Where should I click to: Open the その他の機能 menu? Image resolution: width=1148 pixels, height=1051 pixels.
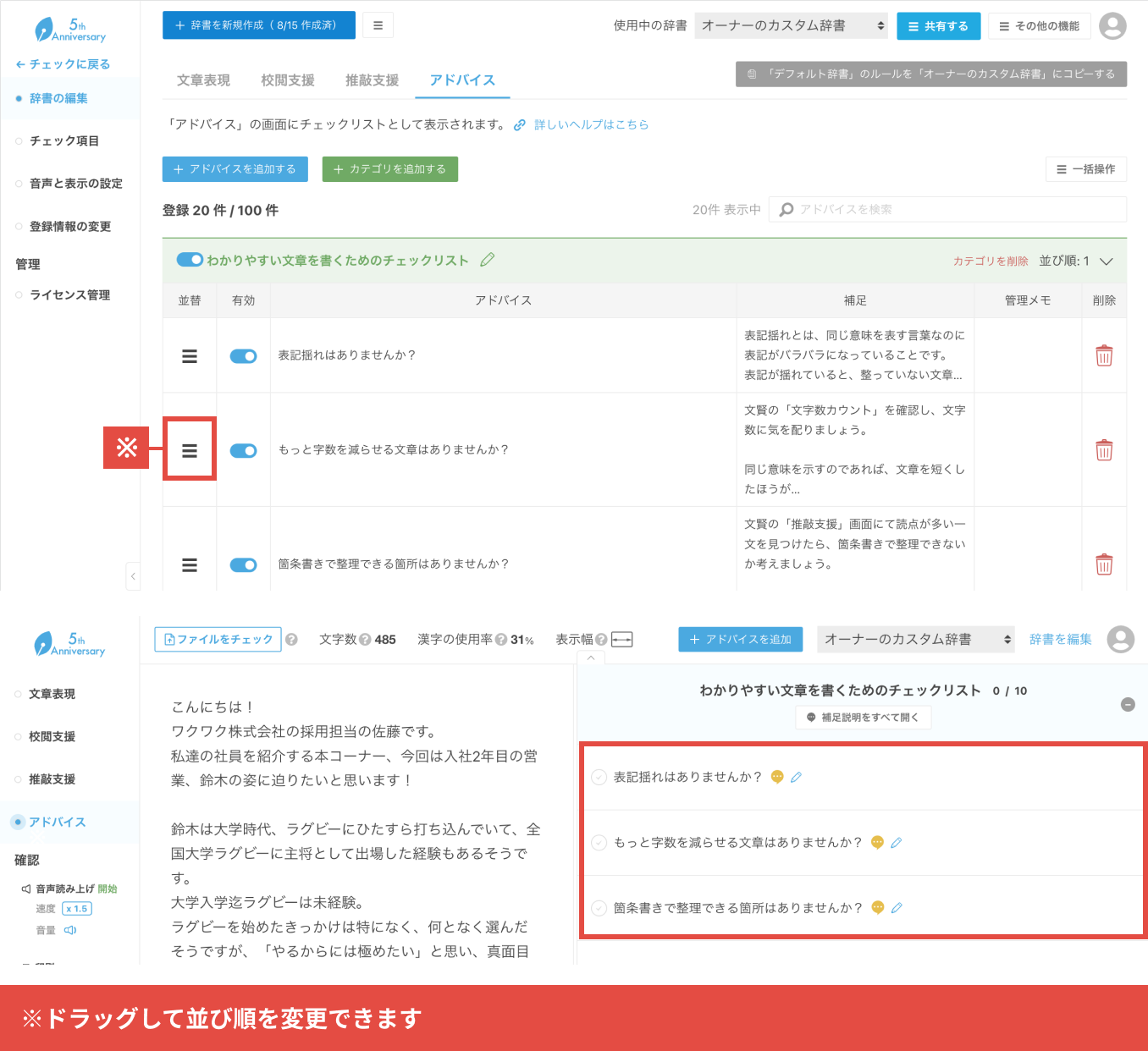pyautogui.click(x=1040, y=26)
